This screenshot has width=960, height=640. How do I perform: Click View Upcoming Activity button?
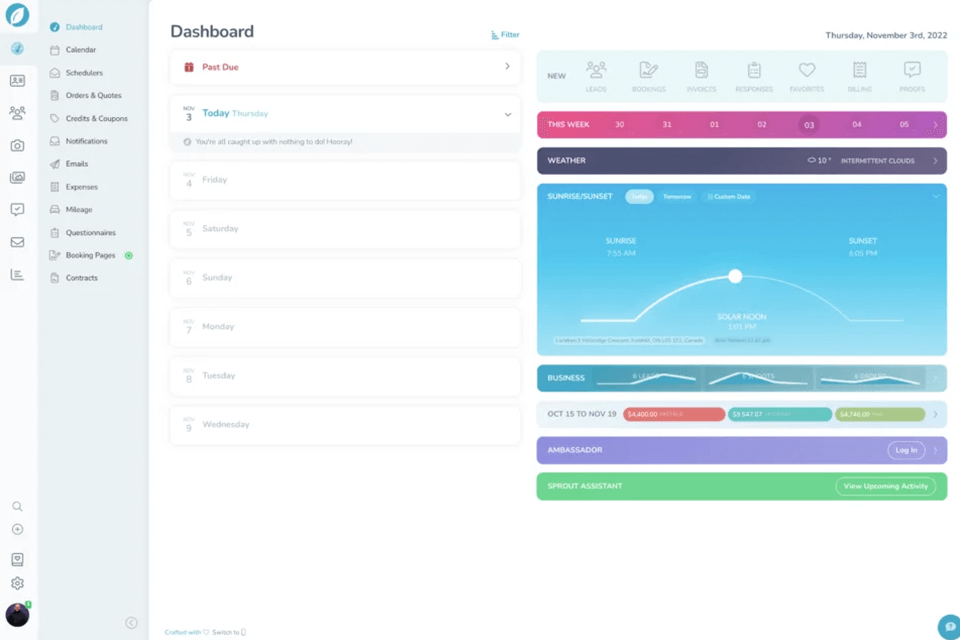[885, 486]
